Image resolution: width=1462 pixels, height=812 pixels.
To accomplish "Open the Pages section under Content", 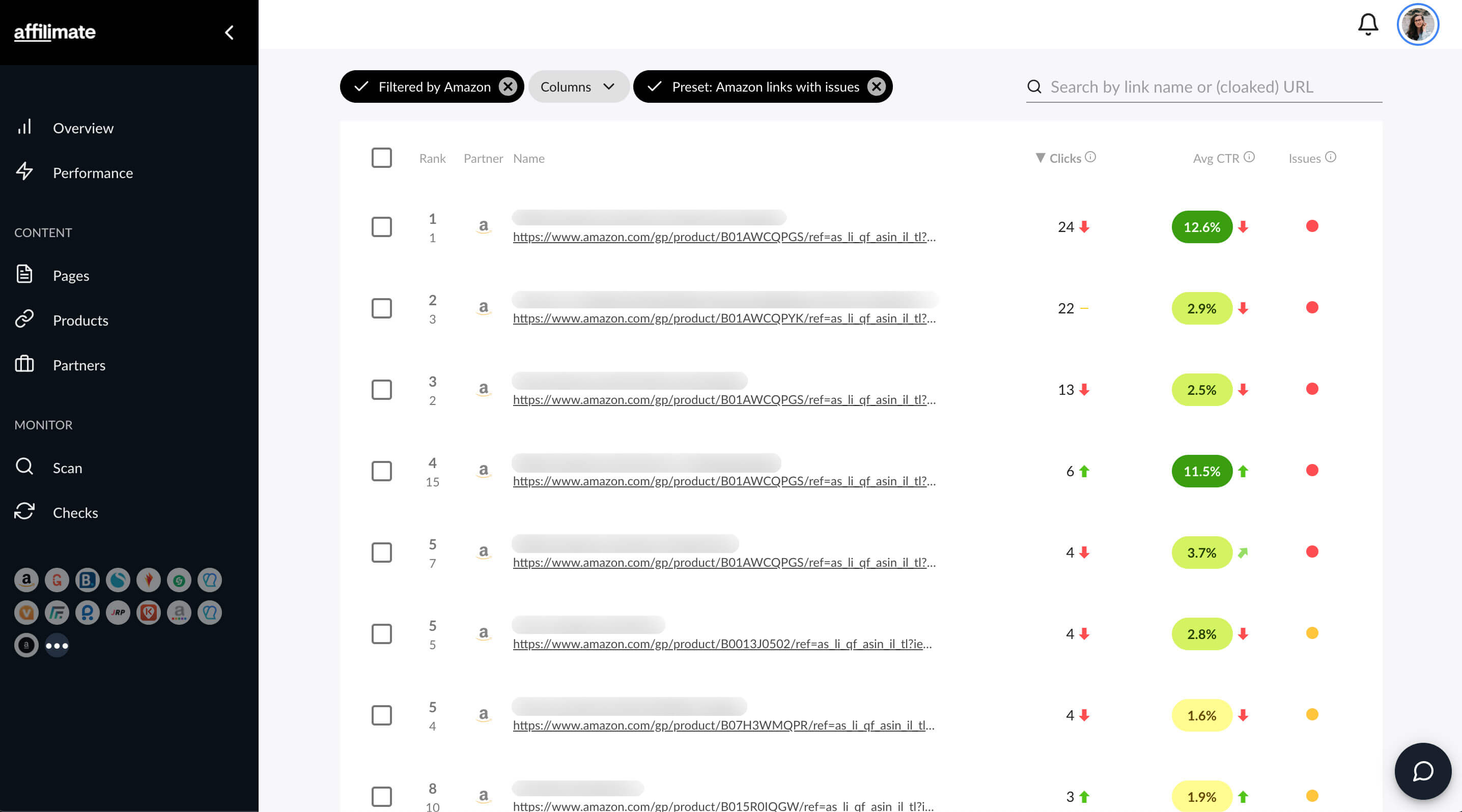I will (71, 275).
